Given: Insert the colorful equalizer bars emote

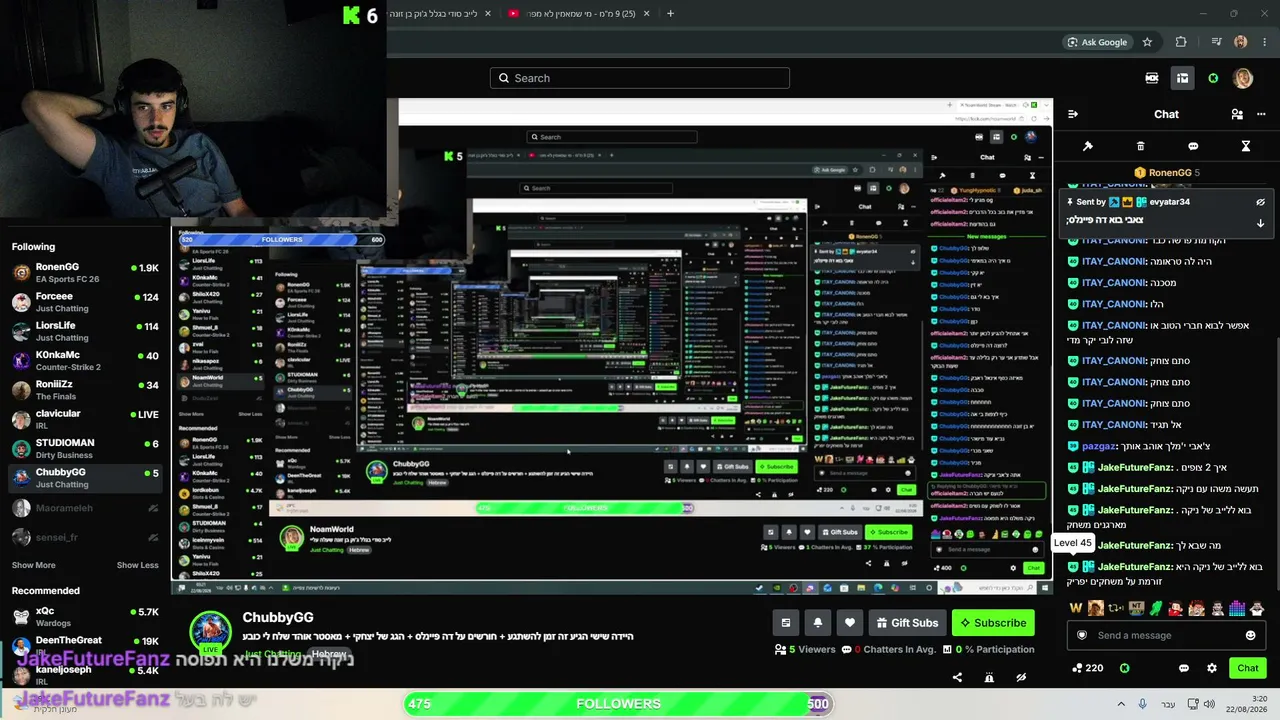Looking at the screenshot, I should (1237, 608).
